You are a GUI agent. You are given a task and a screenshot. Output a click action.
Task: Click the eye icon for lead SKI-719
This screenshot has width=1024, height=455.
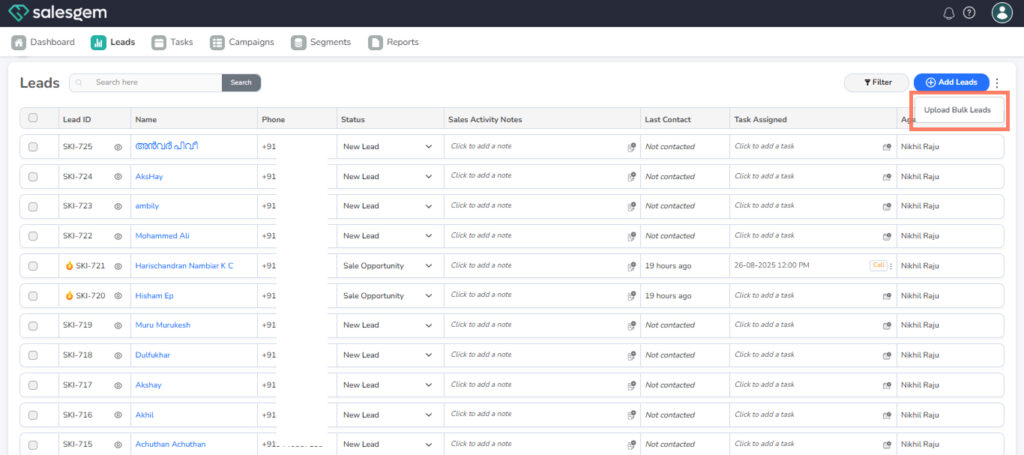pos(117,326)
